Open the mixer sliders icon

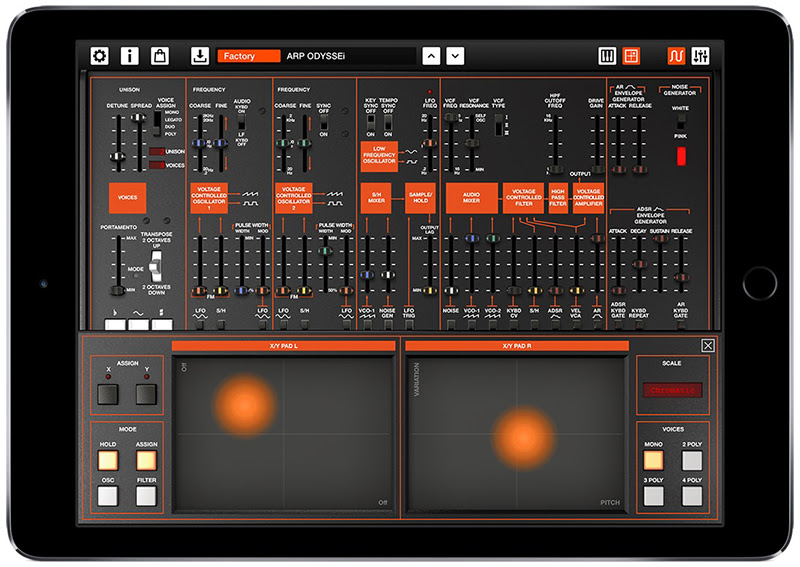pyautogui.click(x=700, y=56)
